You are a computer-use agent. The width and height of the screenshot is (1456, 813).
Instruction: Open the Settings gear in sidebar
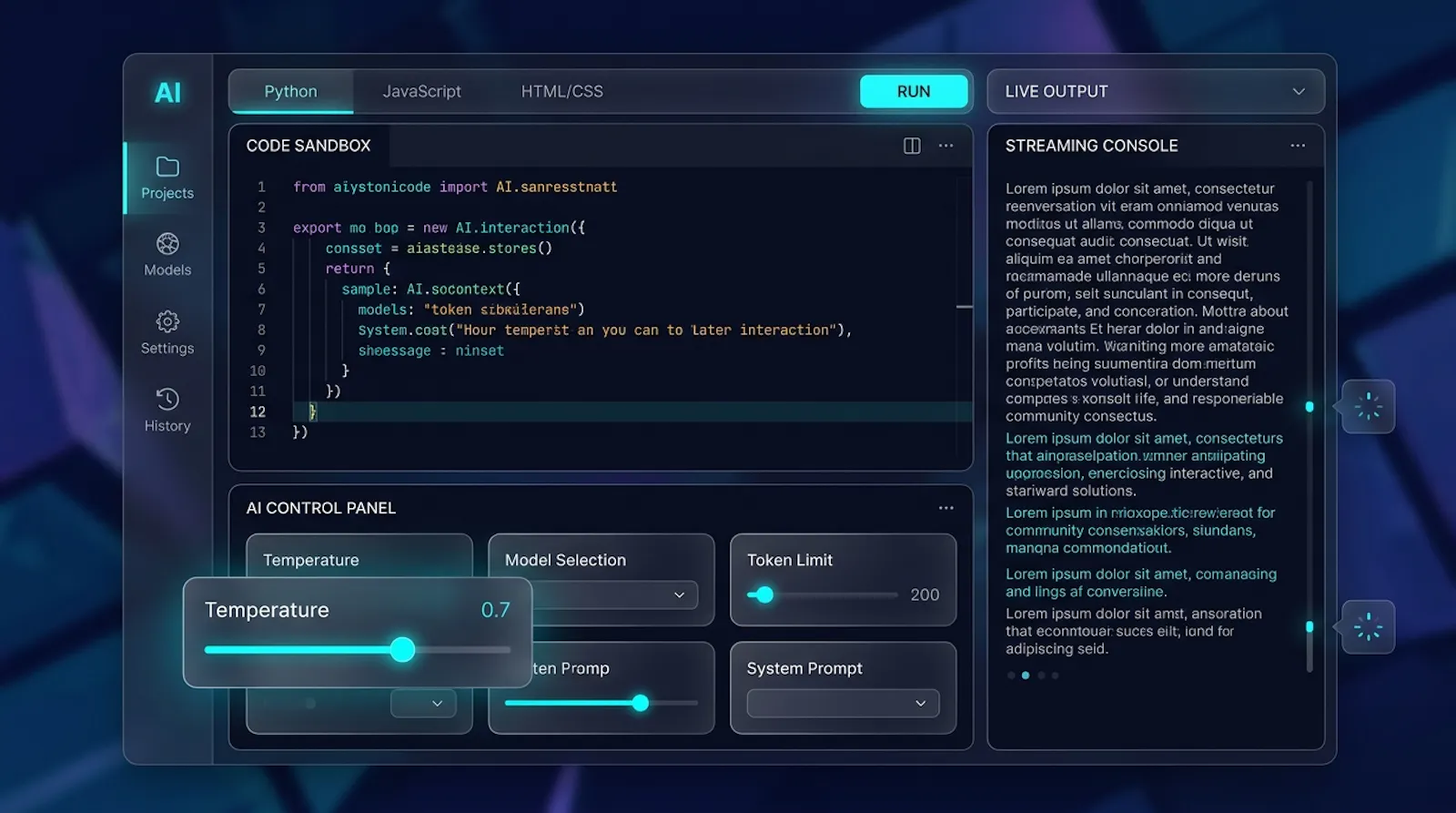167,321
